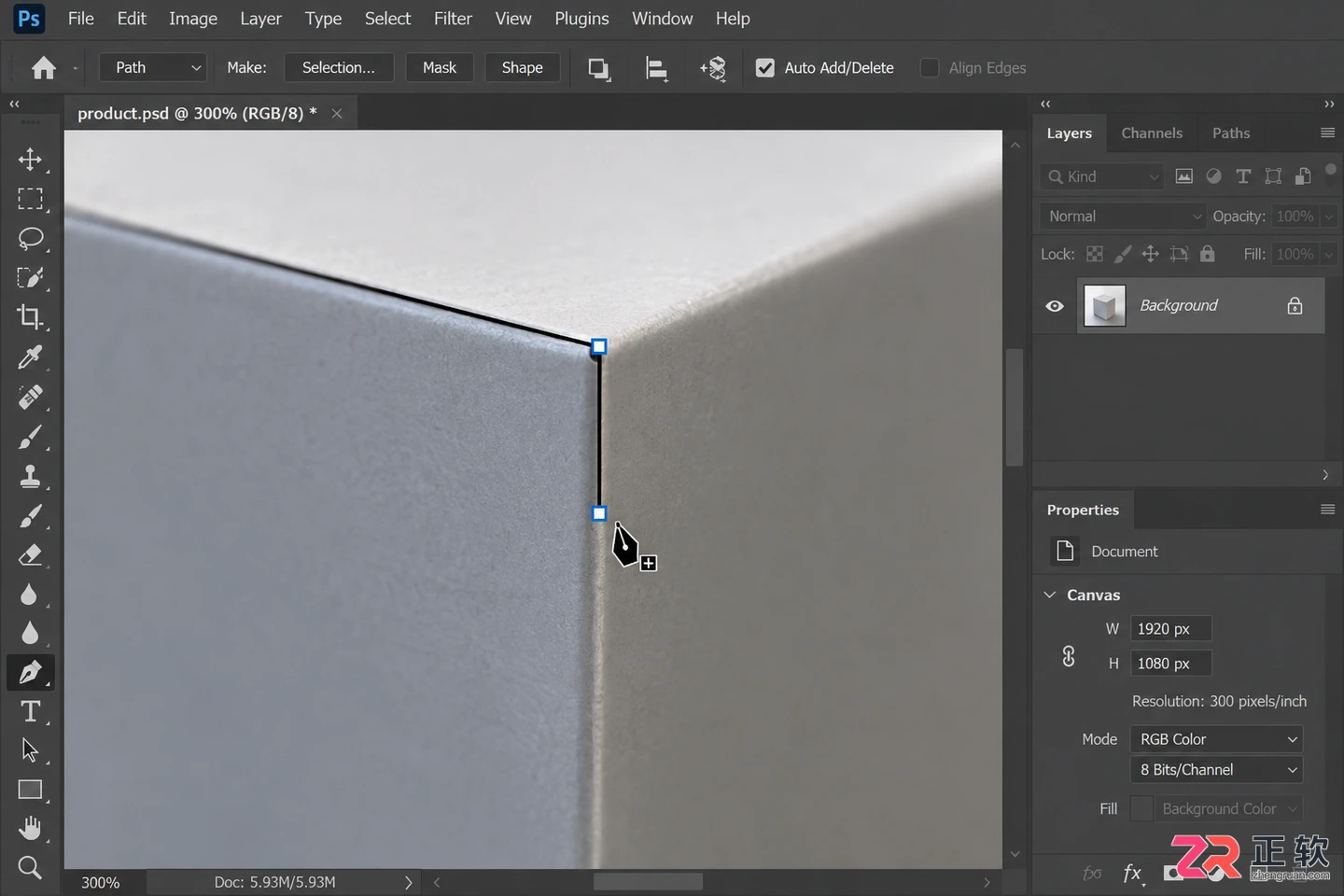Choose the Rectangle shape tool
The width and height of the screenshot is (1344, 896).
pyautogui.click(x=30, y=790)
